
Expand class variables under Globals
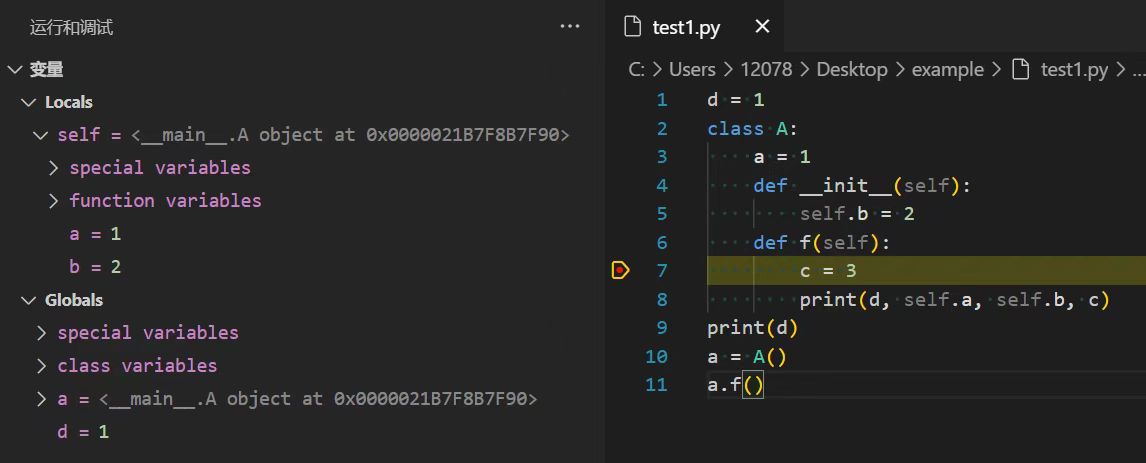41,366
